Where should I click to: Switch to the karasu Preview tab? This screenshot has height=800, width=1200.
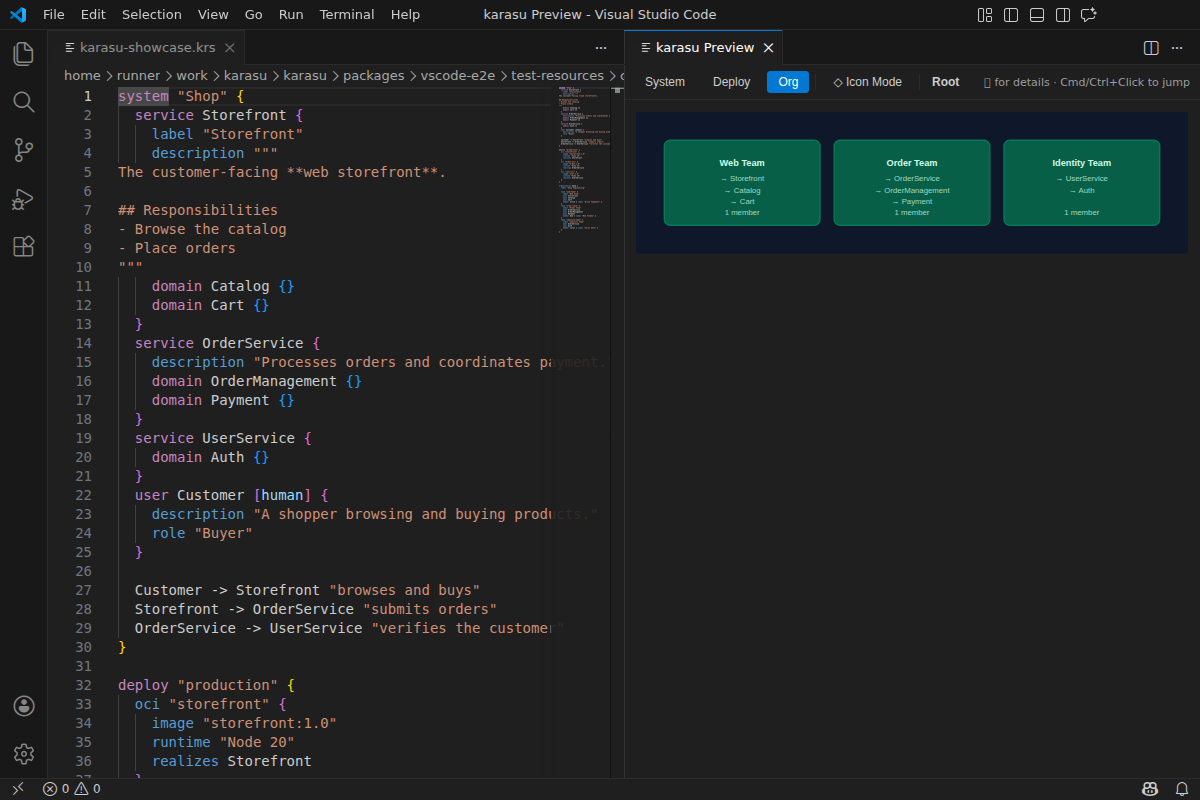click(704, 48)
